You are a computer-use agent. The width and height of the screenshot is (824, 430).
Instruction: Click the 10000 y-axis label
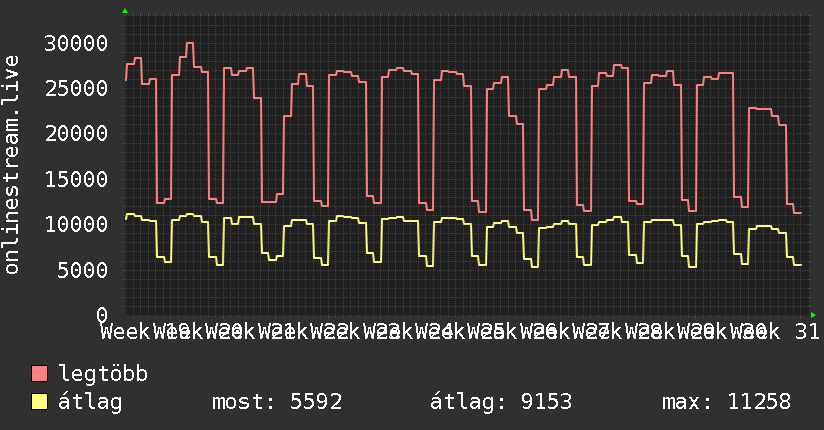click(x=76, y=224)
